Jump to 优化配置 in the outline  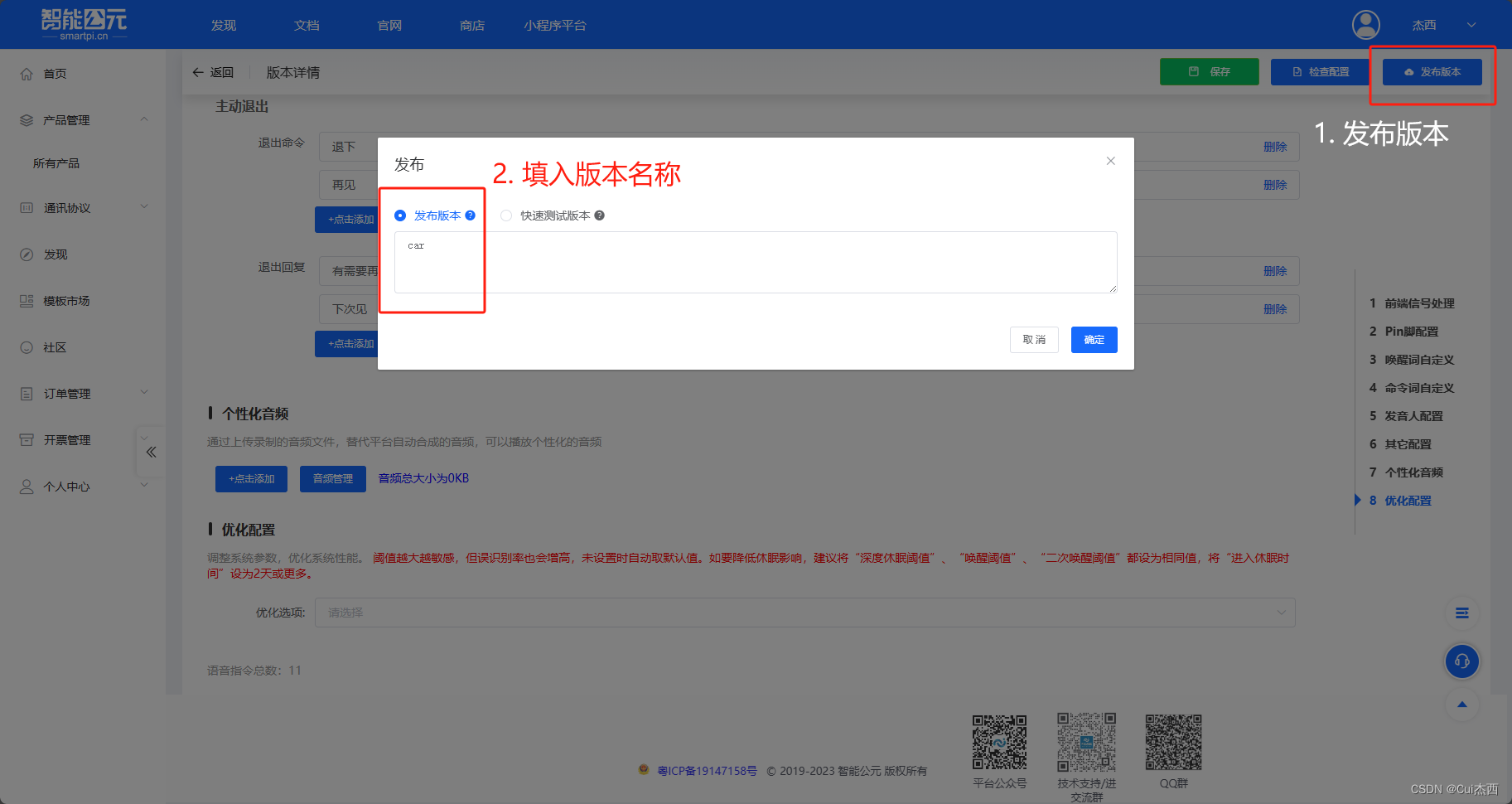[1408, 501]
